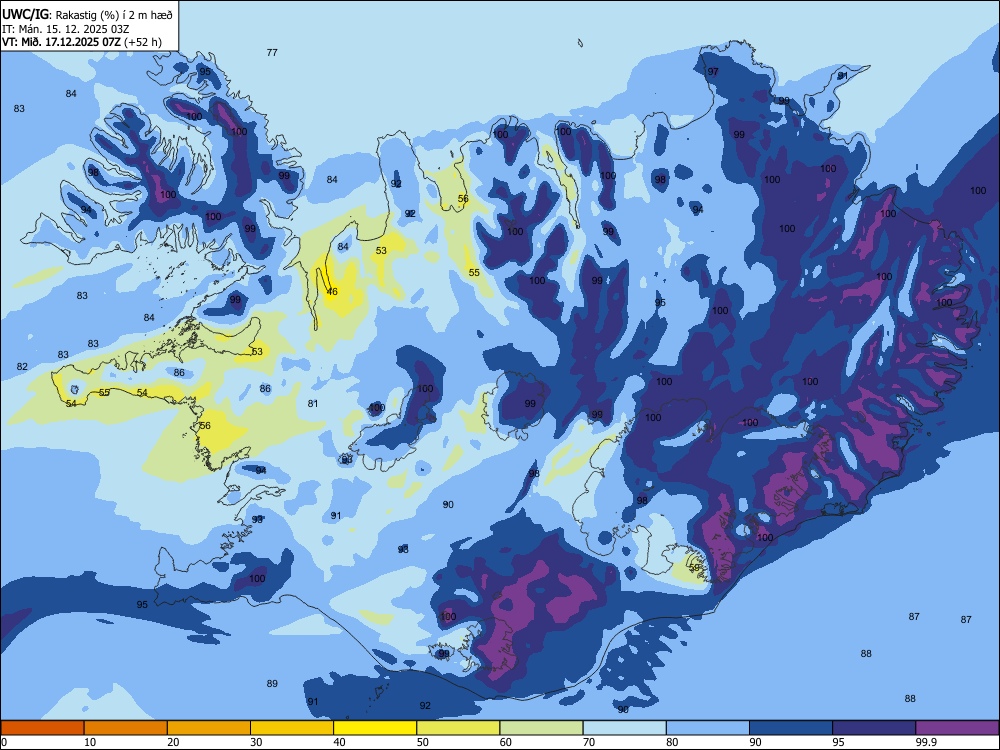Click the '40' legend scale label
1000x750 pixels.
(339, 742)
